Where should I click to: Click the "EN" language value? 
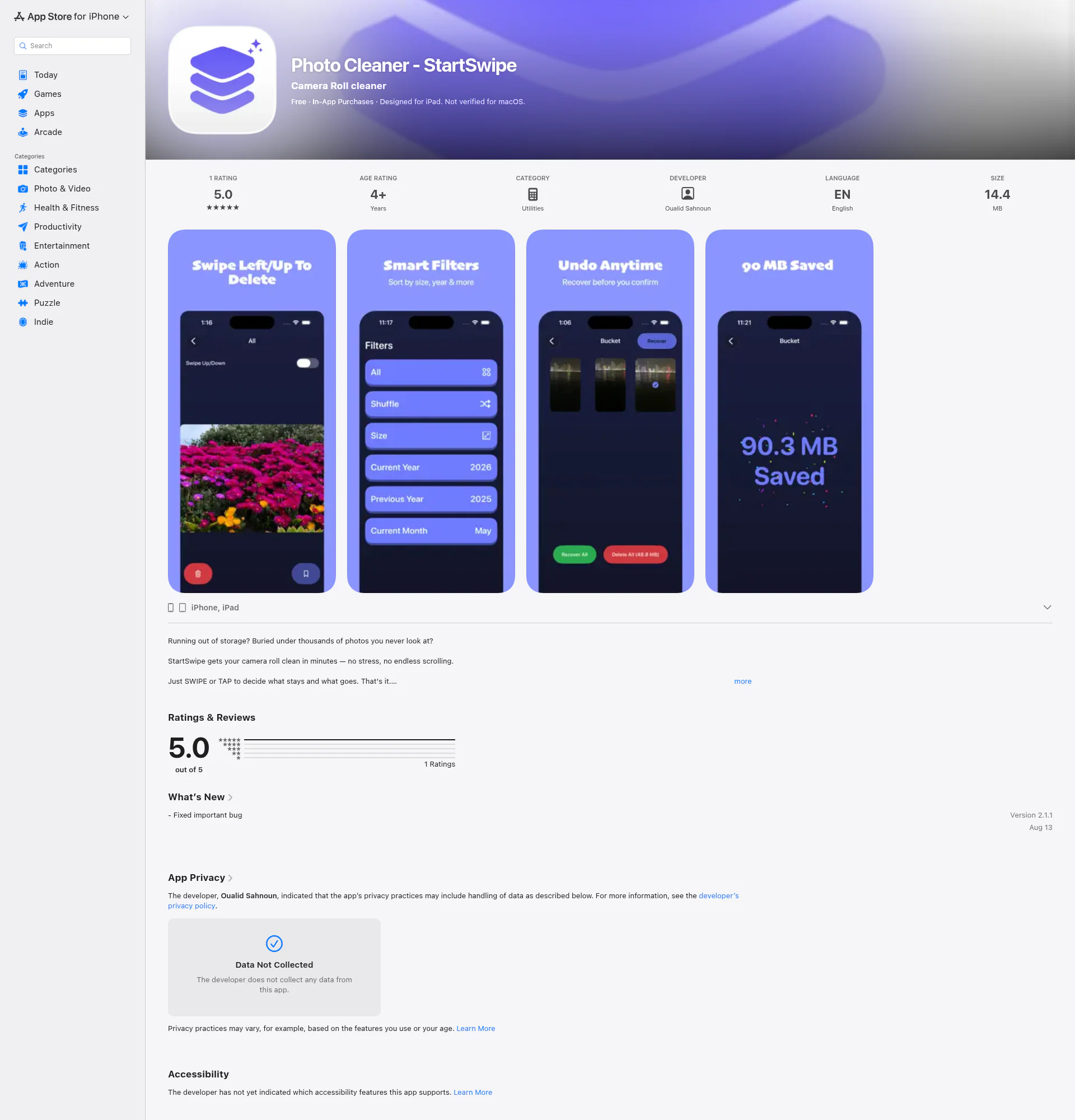[842, 194]
